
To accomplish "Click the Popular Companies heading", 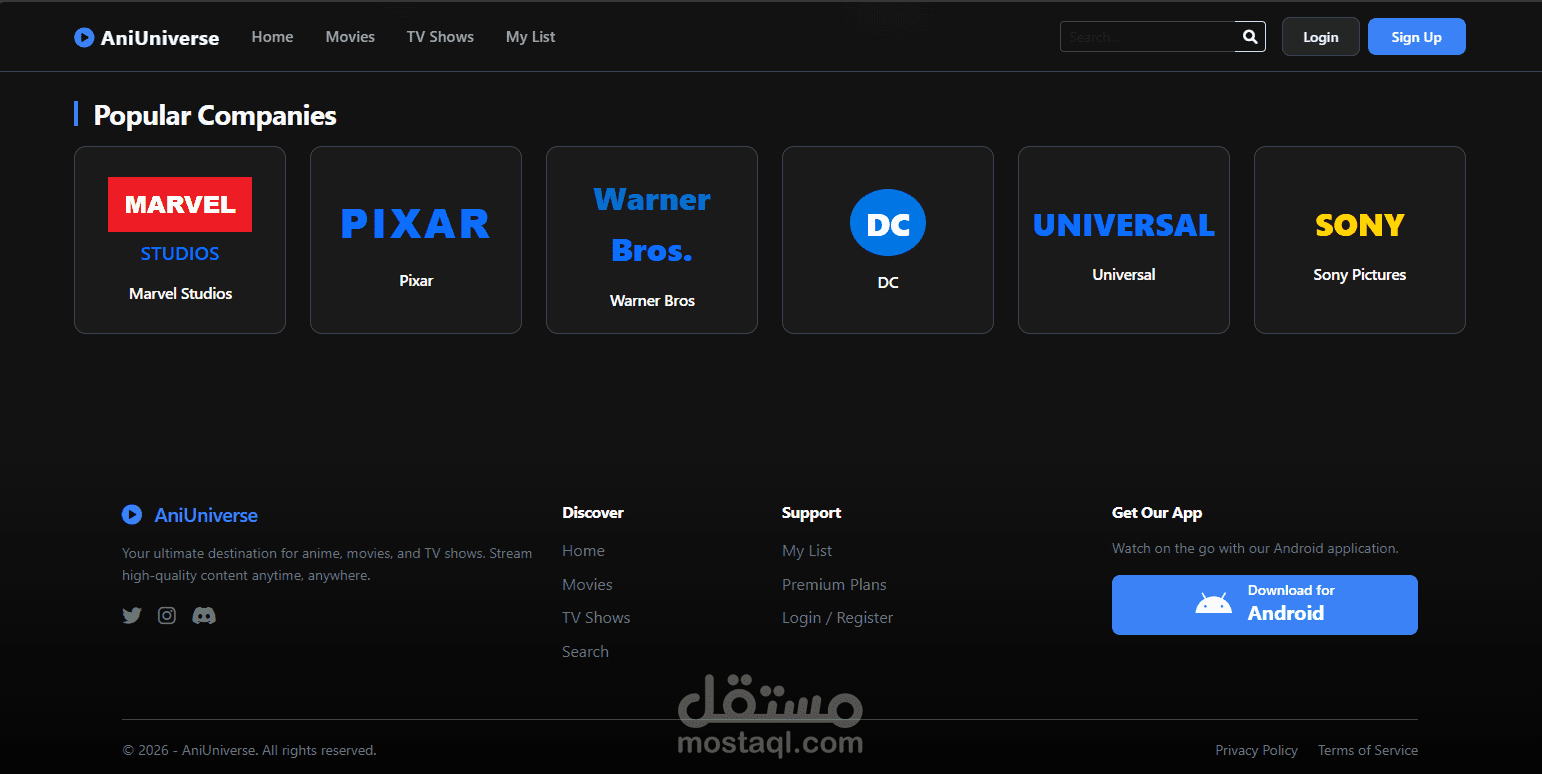I will 215,115.
